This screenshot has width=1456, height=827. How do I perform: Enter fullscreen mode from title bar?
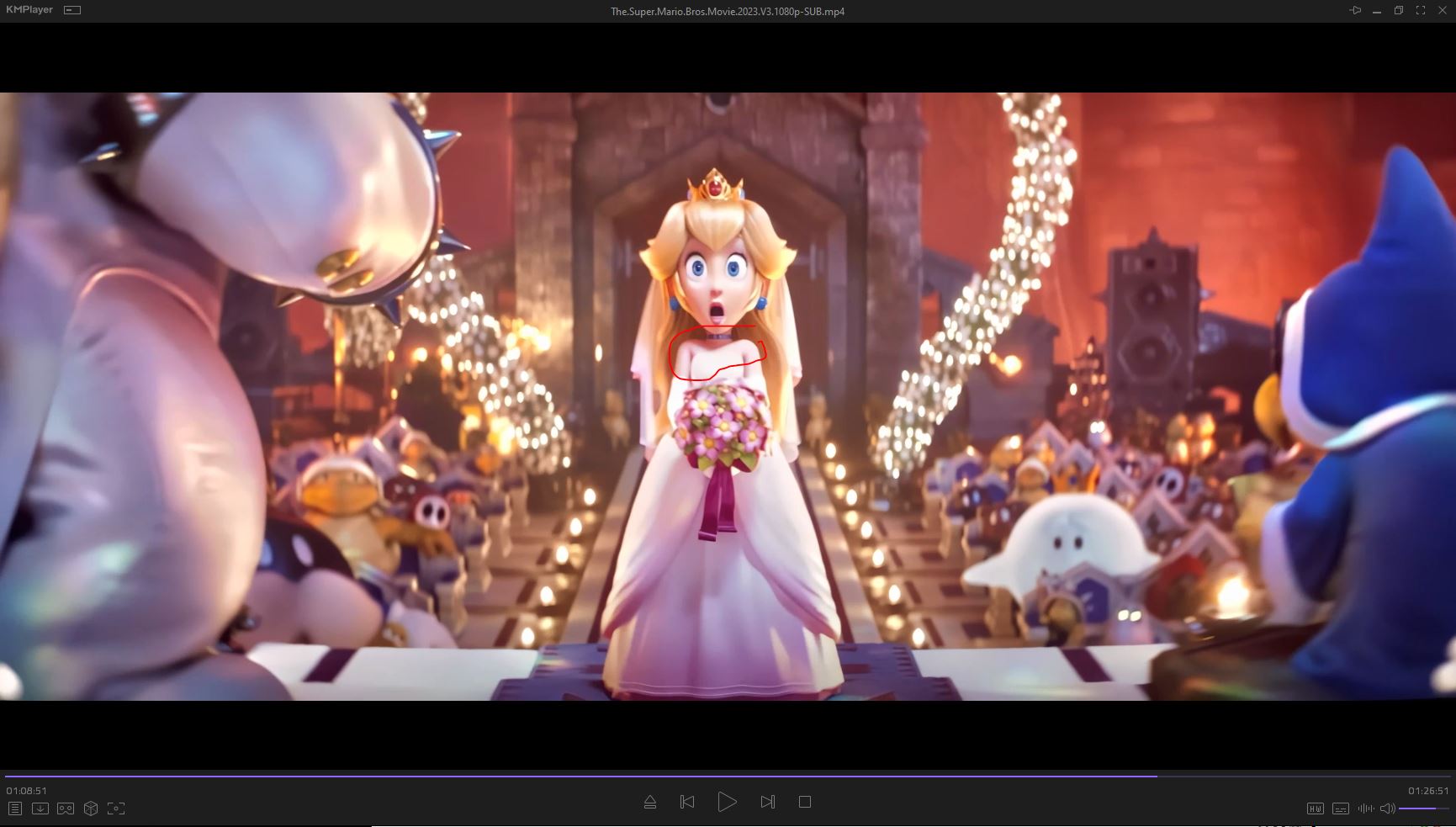[x=1421, y=10]
